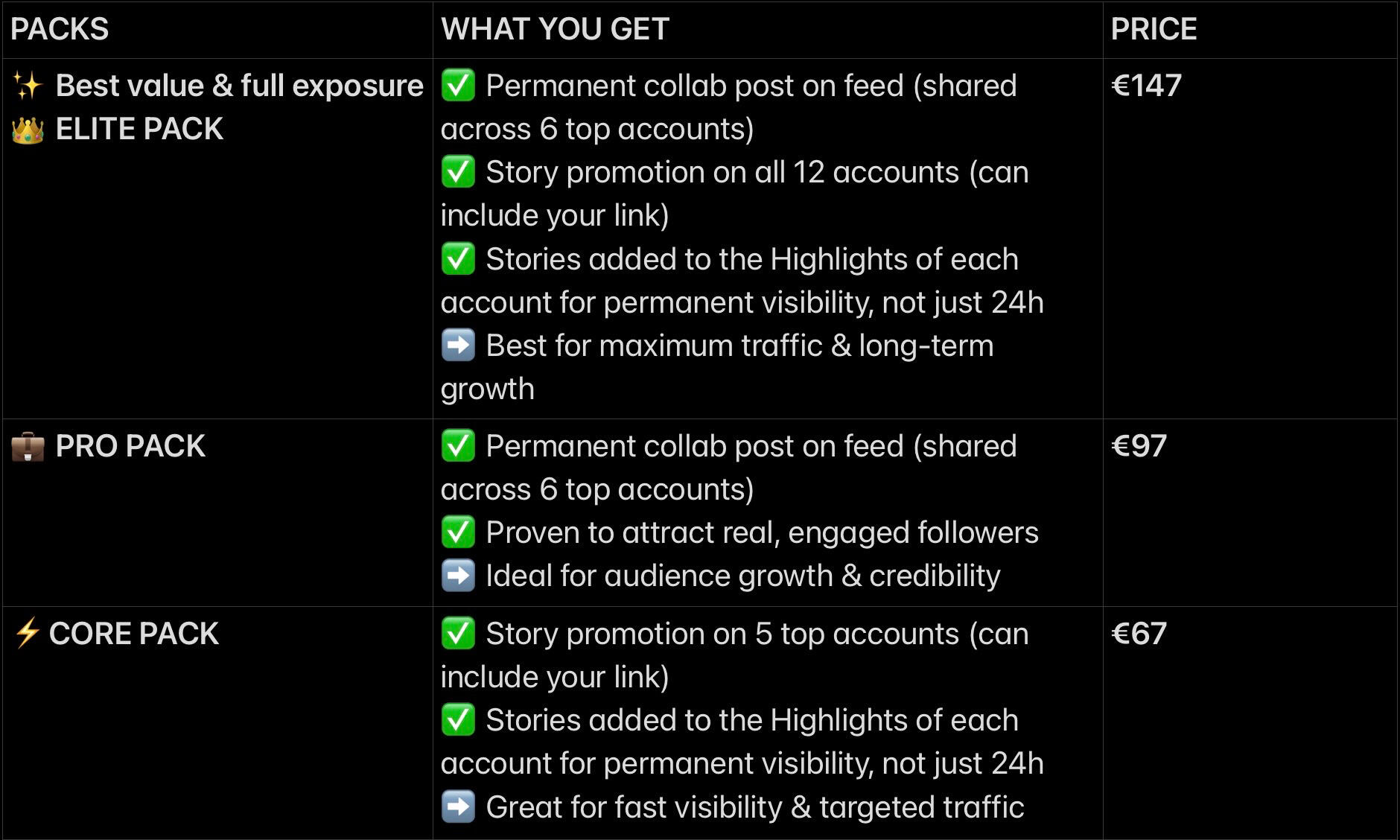
Task: Click the arrow icon before Ideal for audience growth
Action: 458,576
